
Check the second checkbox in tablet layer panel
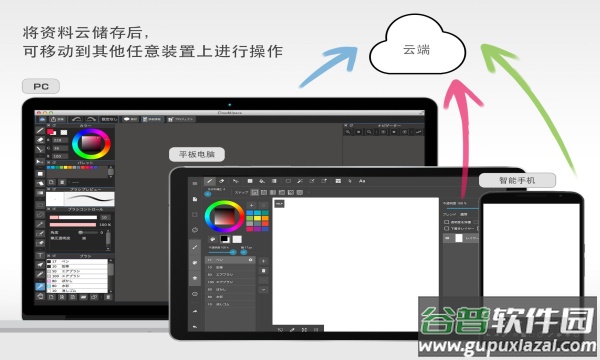click(446, 228)
